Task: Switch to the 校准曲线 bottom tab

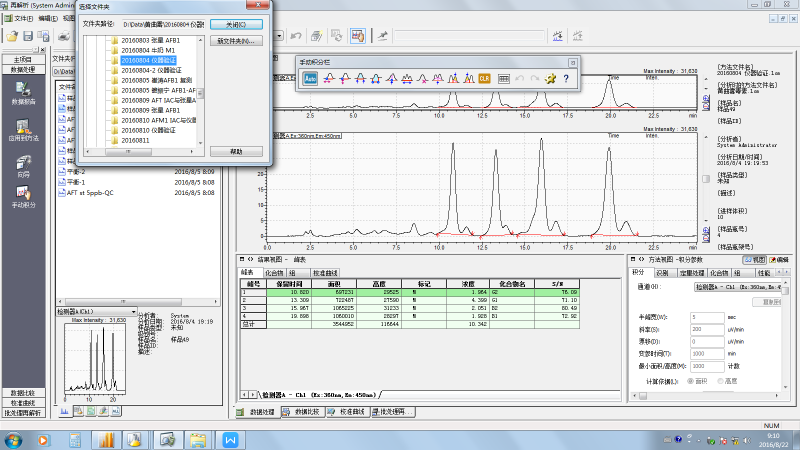Action: [349, 412]
